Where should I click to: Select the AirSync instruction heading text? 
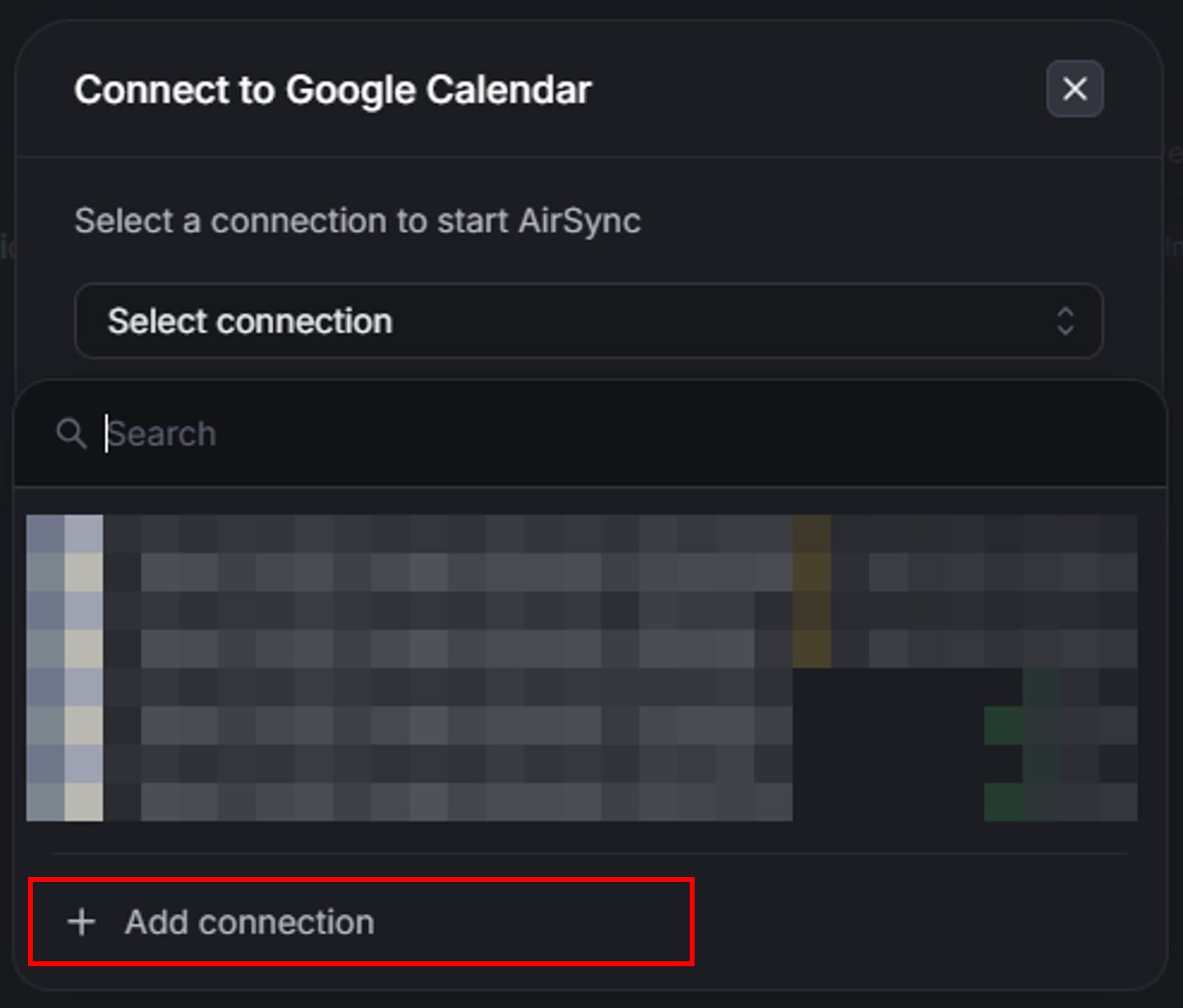(x=359, y=222)
